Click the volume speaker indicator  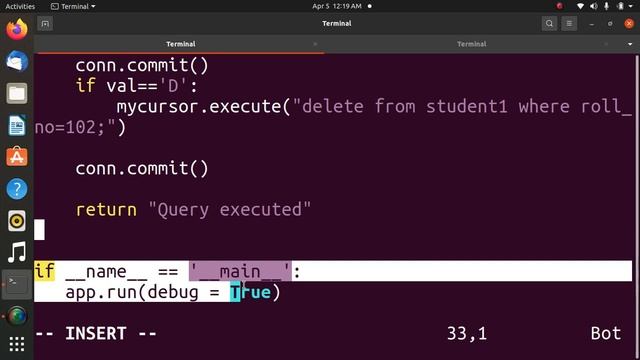[x=593, y=6]
